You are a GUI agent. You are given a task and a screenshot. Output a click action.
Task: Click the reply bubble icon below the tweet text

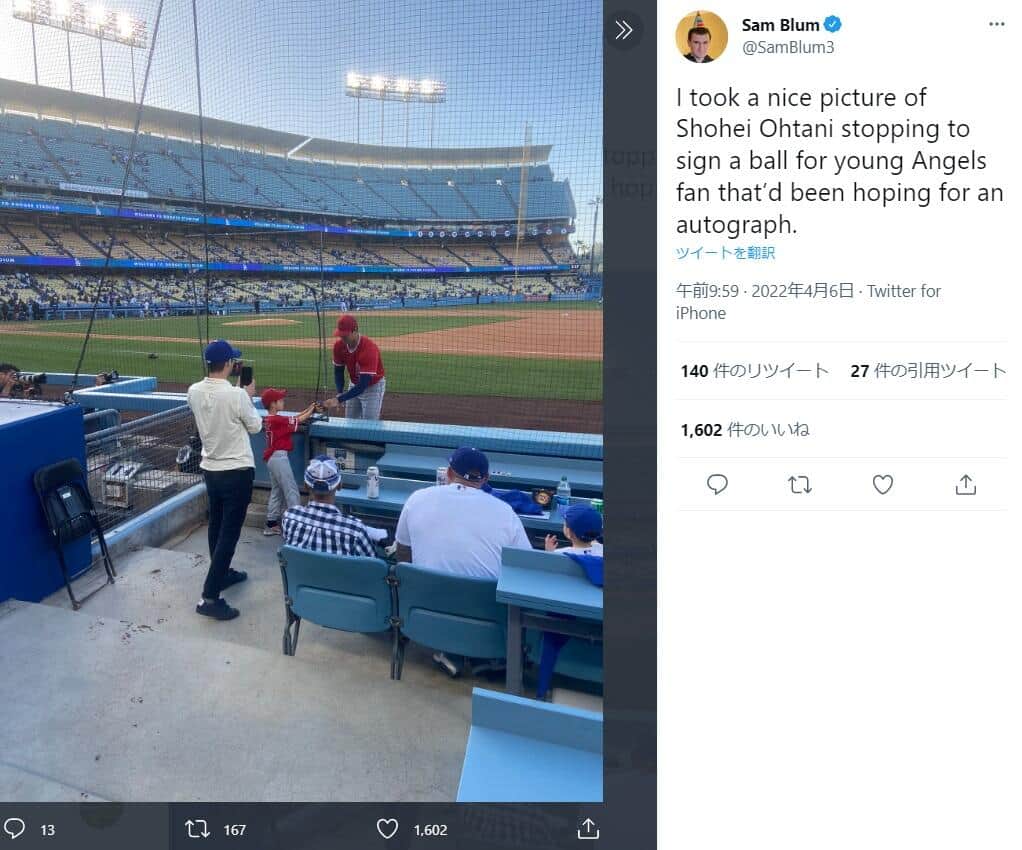tap(716, 485)
